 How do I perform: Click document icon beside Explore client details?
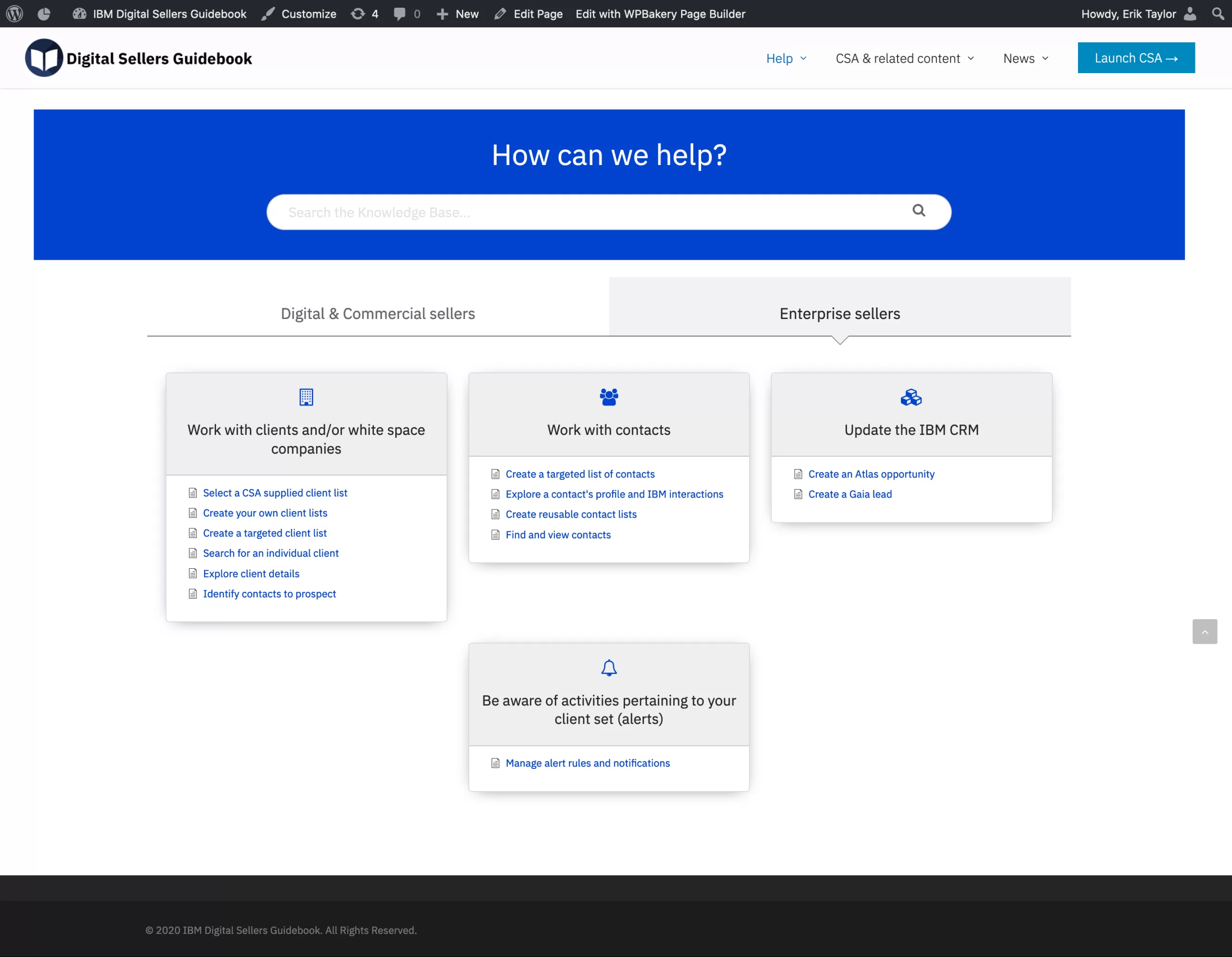click(192, 574)
